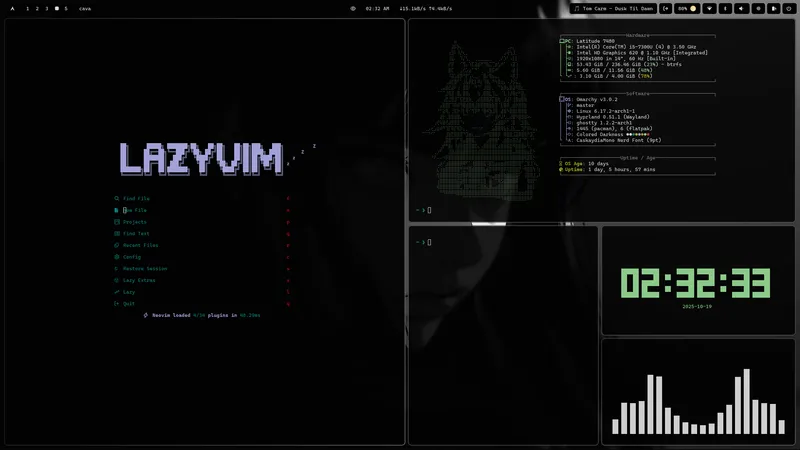Click the 02:32 AM clock in top bar
This screenshot has height=450, width=800.
(377, 9)
